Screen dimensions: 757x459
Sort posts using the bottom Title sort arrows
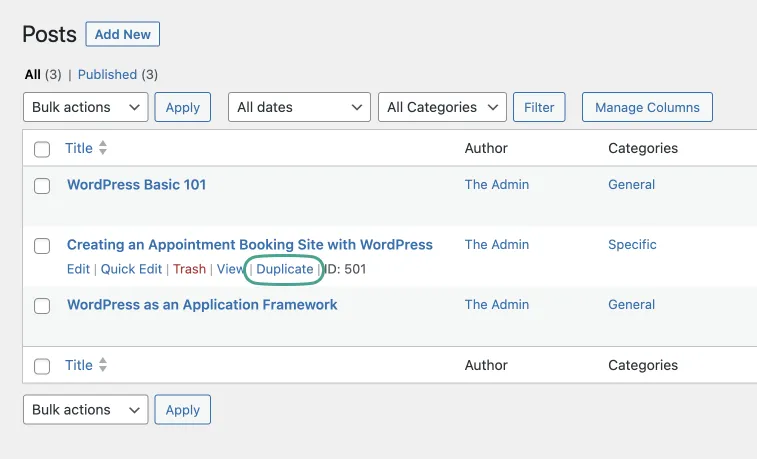click(x=103, y=365)
